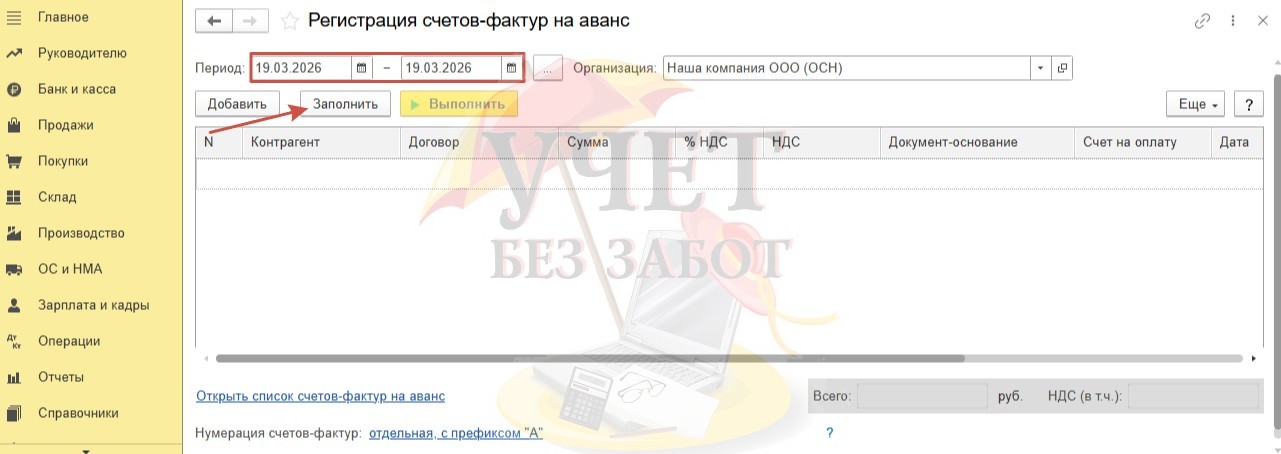The image size is (1281, 454).
Task: Click the Зарплата и кадры person icon
Action: click(x=14, y=305)
